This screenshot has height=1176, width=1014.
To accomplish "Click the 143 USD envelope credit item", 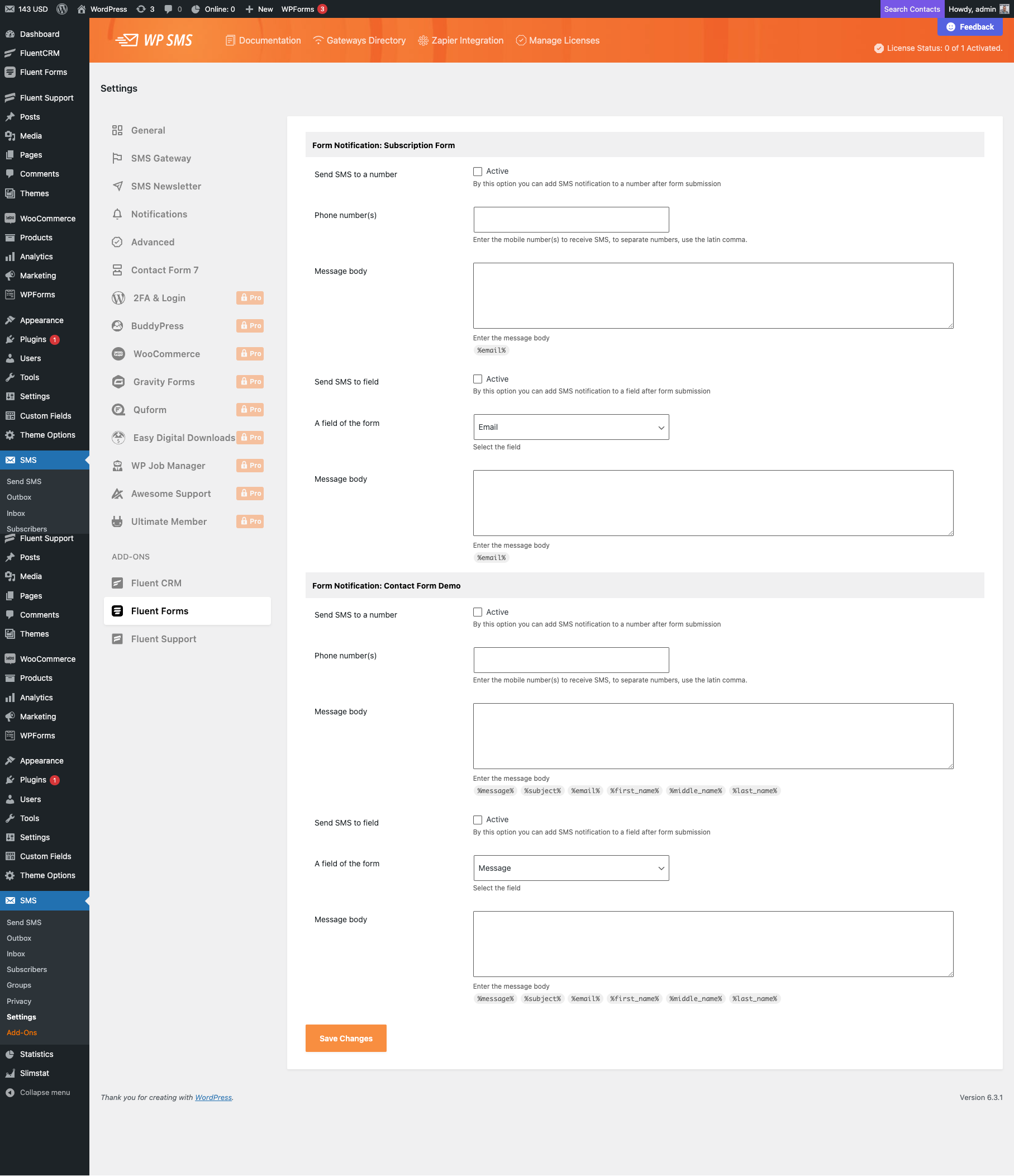I will 27,9.
